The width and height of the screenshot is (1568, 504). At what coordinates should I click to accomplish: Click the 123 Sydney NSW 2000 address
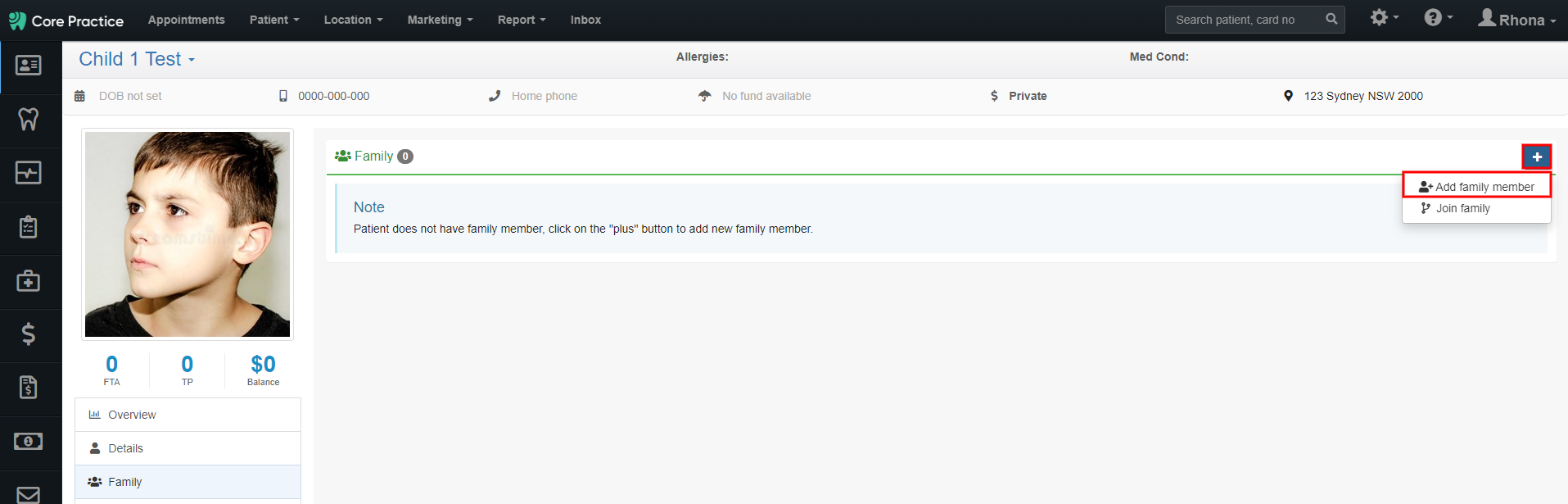coord(1363,96)
